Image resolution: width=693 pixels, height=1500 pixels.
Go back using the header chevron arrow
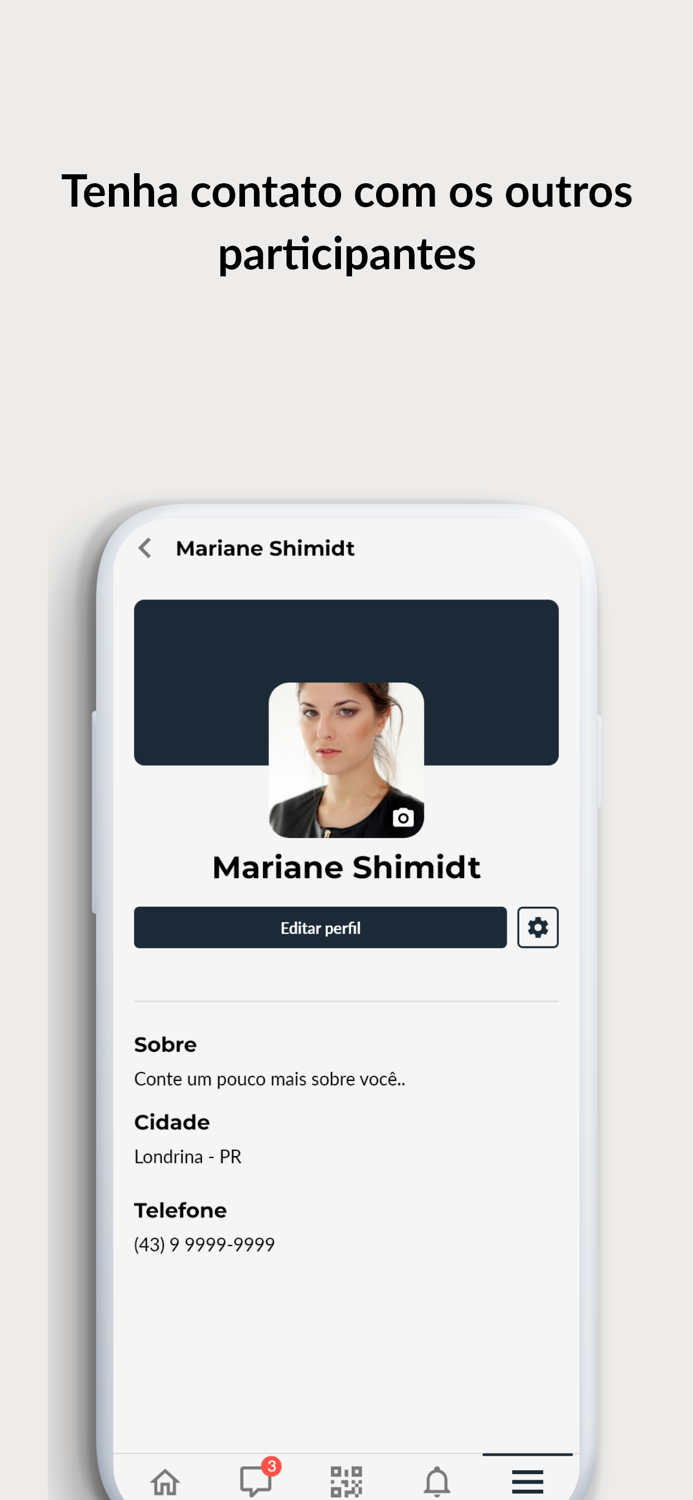point(145,548)
